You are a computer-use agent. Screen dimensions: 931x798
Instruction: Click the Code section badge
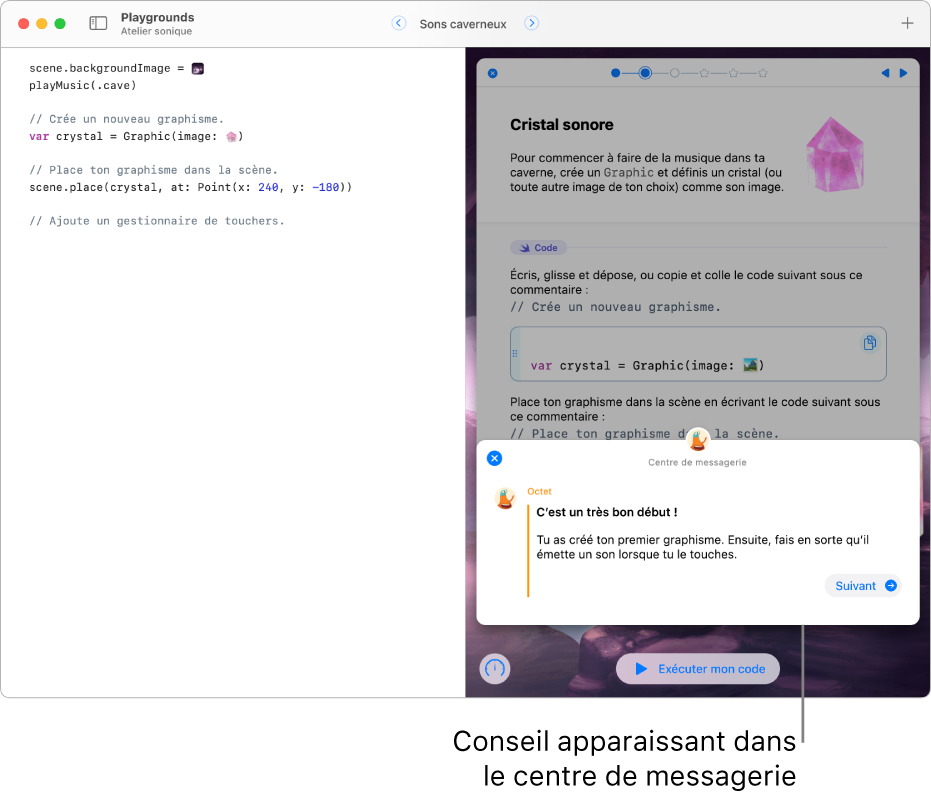(539, 248)
